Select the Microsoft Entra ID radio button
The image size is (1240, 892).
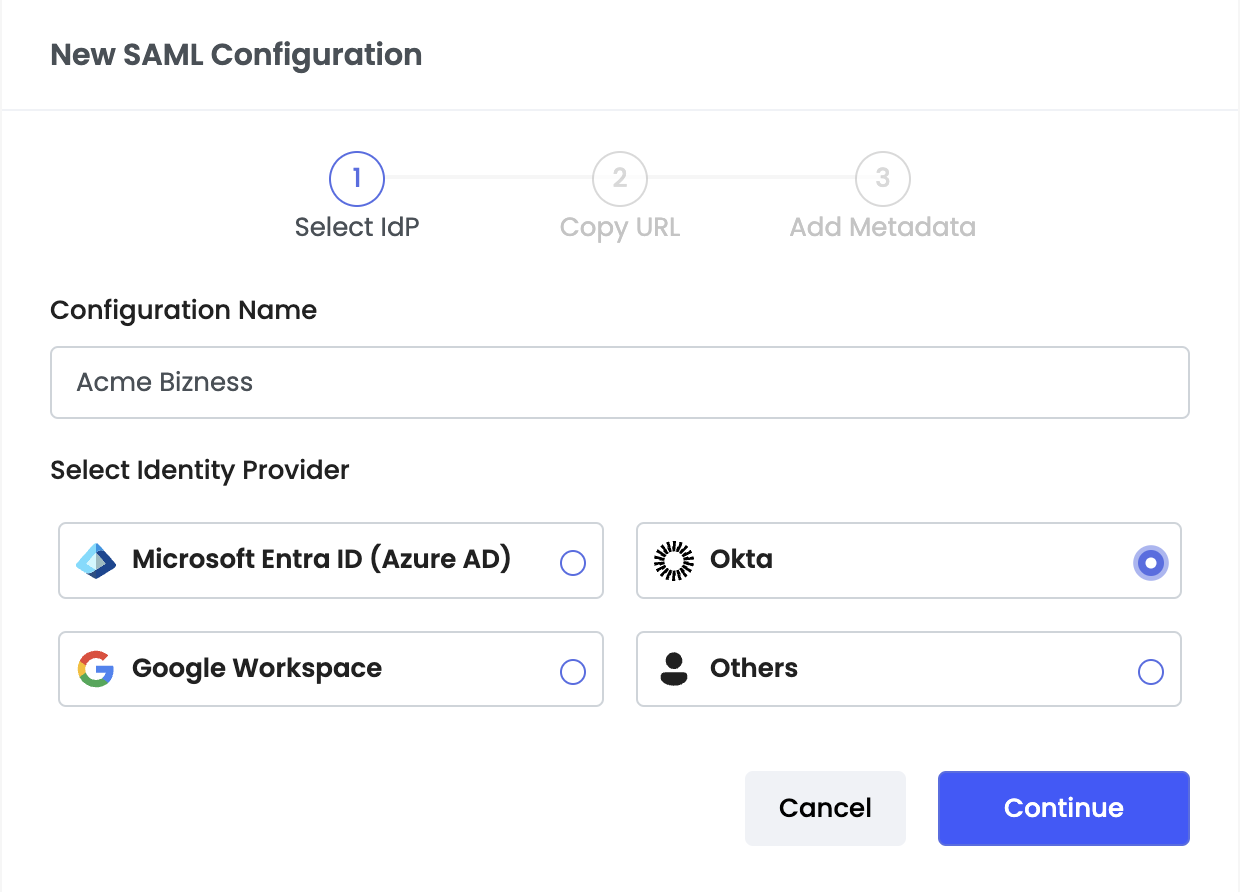[x=573, y=563]
